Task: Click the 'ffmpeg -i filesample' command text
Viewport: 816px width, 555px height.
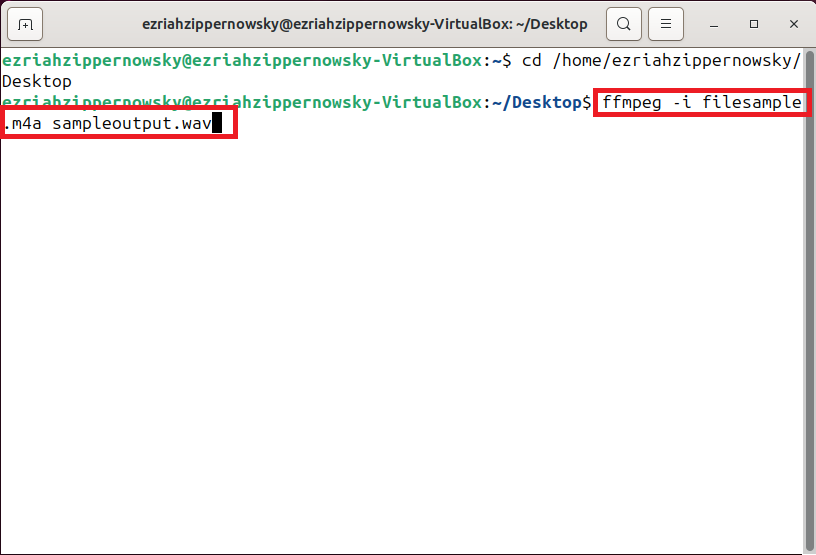Action: 702,103
